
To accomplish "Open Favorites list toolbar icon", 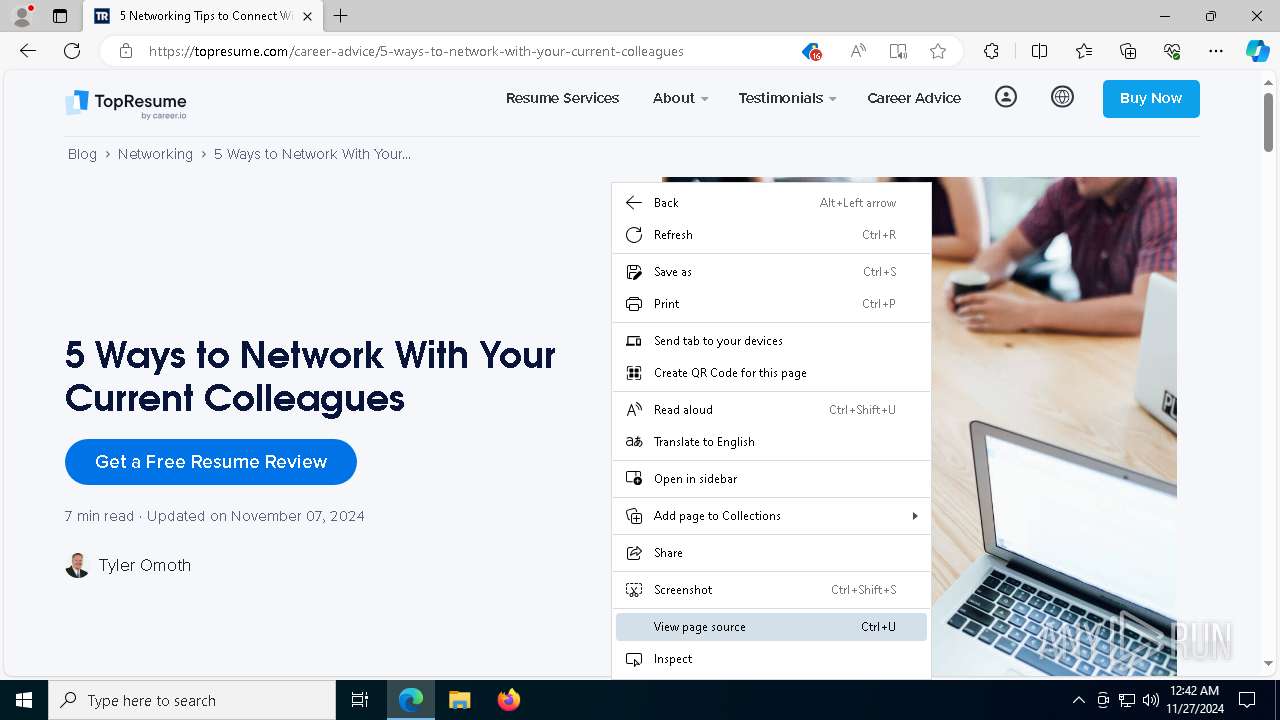I will (1084, 51).
